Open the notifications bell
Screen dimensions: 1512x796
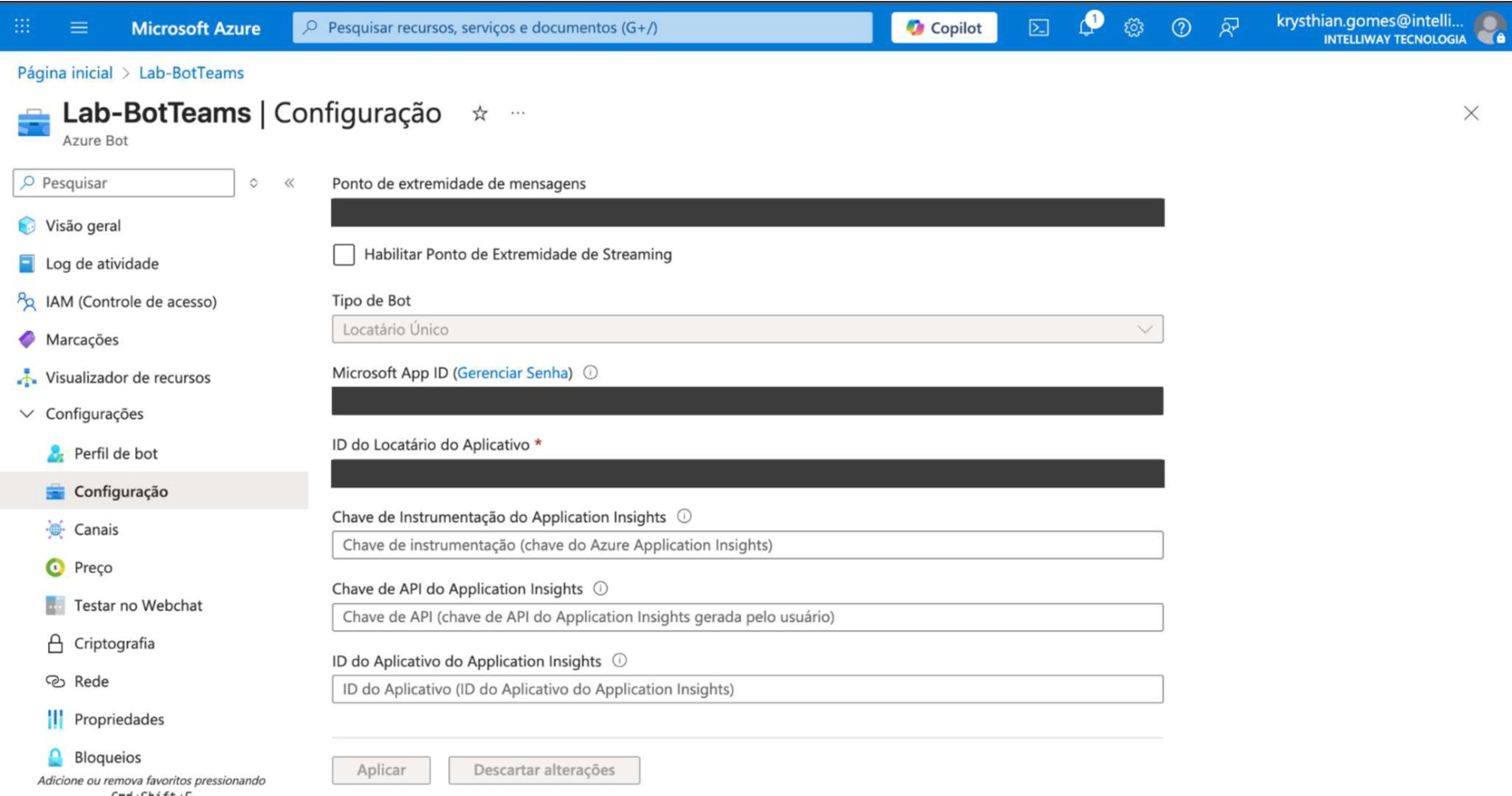click(1087, 27)
